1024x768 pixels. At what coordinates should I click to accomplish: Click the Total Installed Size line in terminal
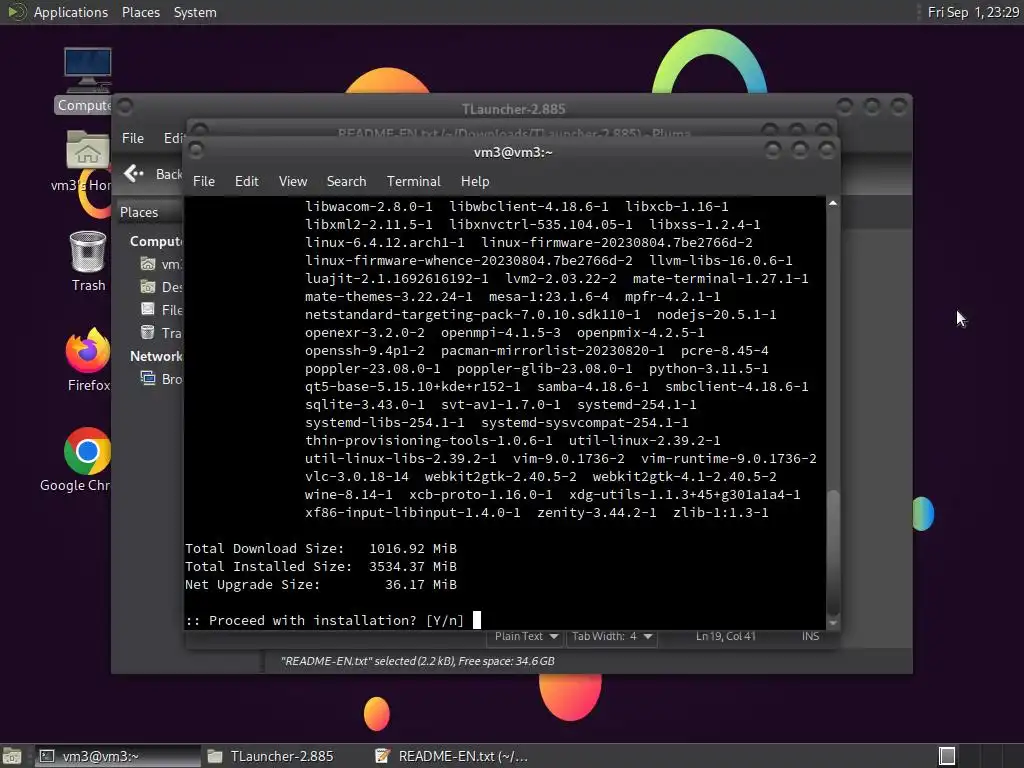[x=321, y=566]
